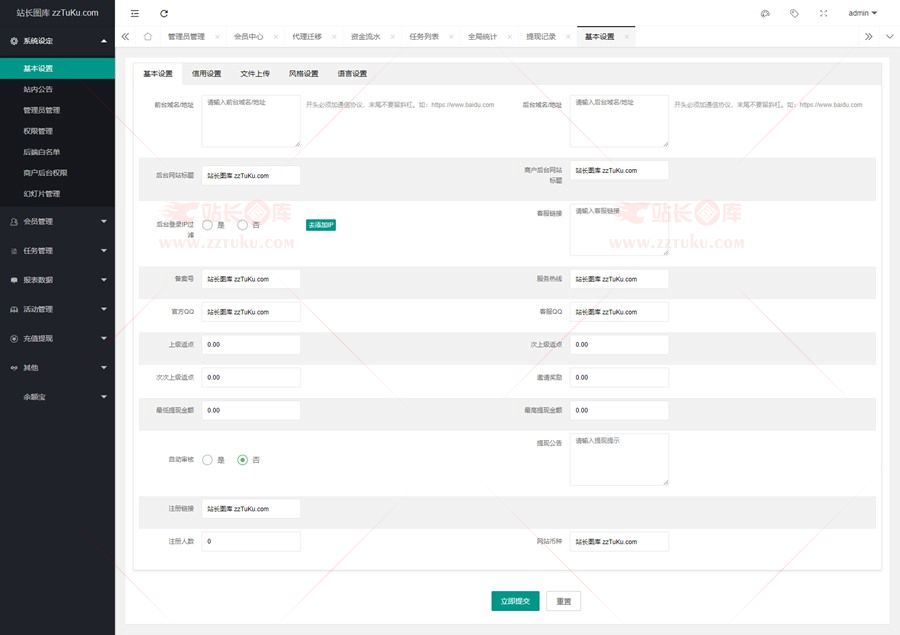Open the theme palette icon
Image resolution: width=900 pixels, height=635 pixels.
coord(765,13)
